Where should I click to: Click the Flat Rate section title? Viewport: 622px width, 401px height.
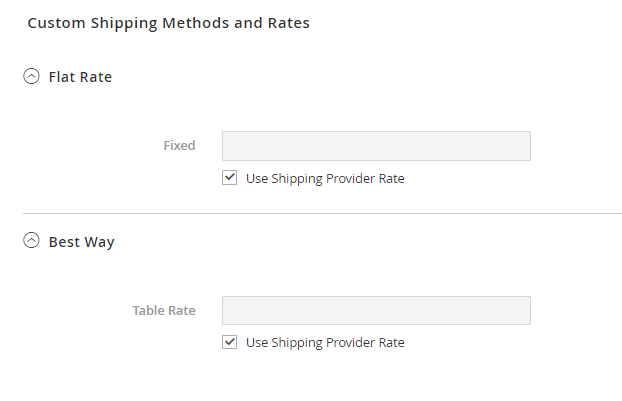point(80,77)
